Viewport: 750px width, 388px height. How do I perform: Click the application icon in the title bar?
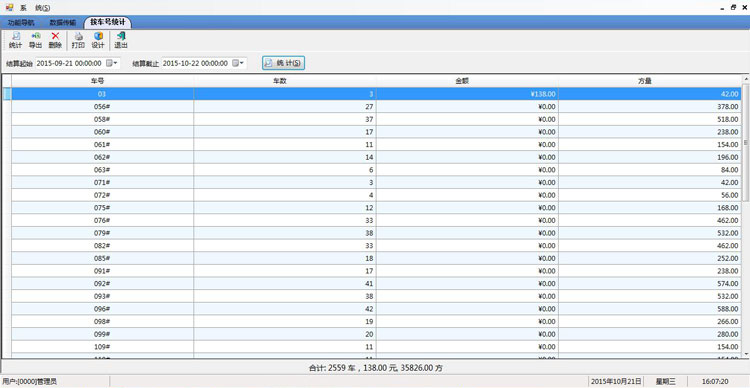(9, 7)
